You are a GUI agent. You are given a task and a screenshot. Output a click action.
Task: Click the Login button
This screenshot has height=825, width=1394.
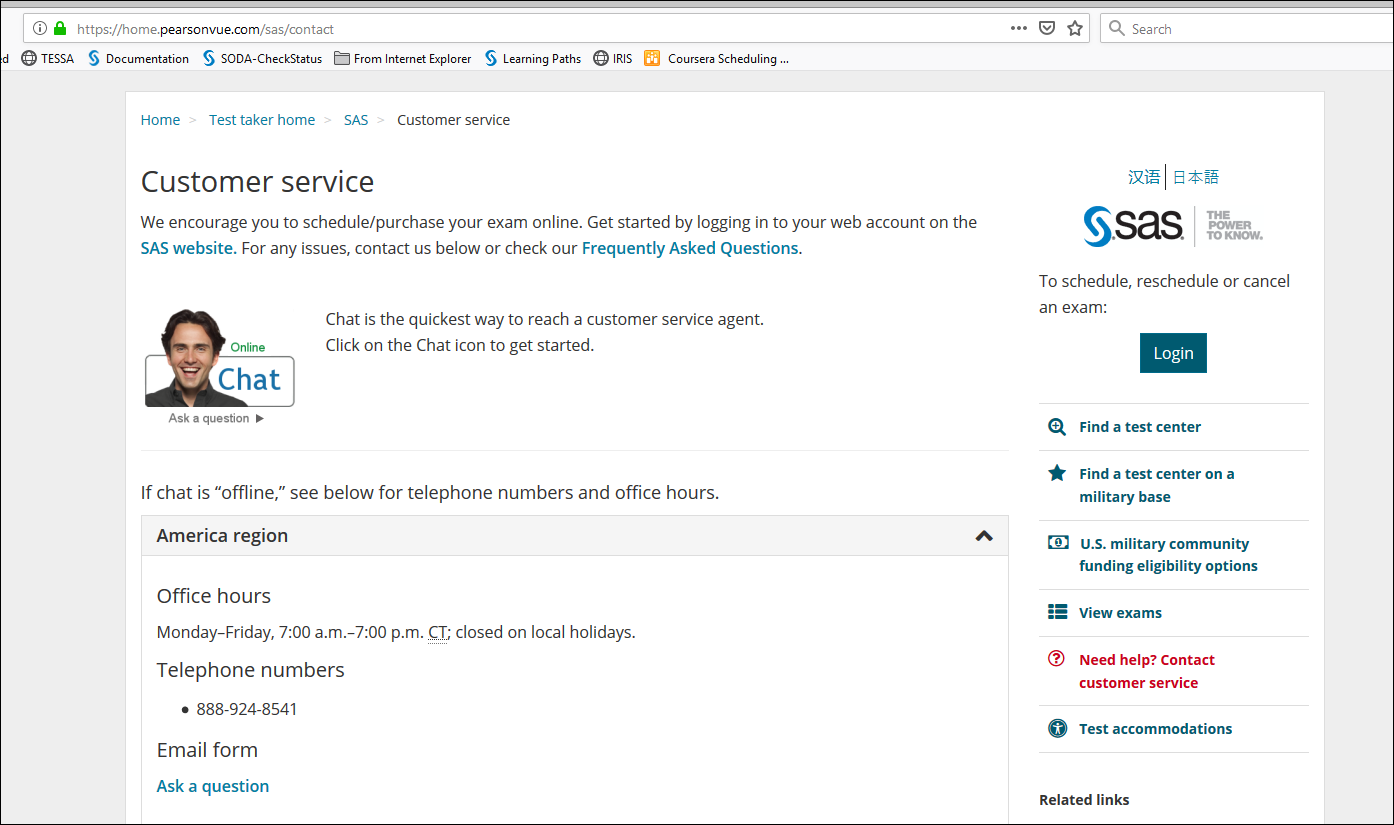point(1173,352)
